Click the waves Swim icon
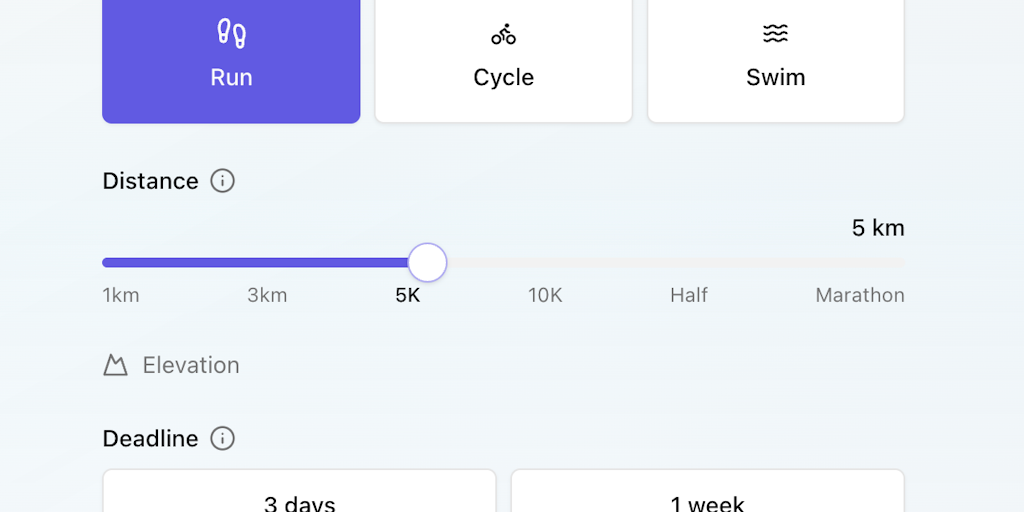Viewport: 1024px width, 512px height. pyautogui.click(x=775, y=34)
